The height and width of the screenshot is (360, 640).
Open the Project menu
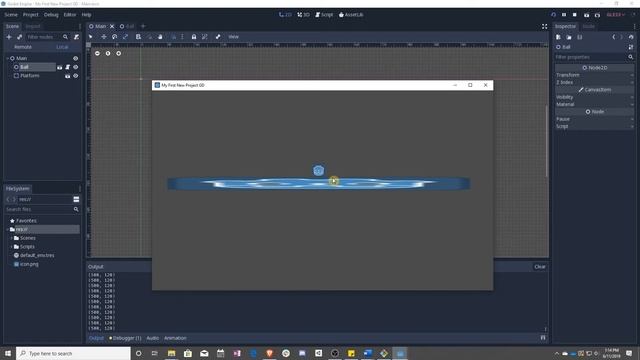[x=31, y=15]
